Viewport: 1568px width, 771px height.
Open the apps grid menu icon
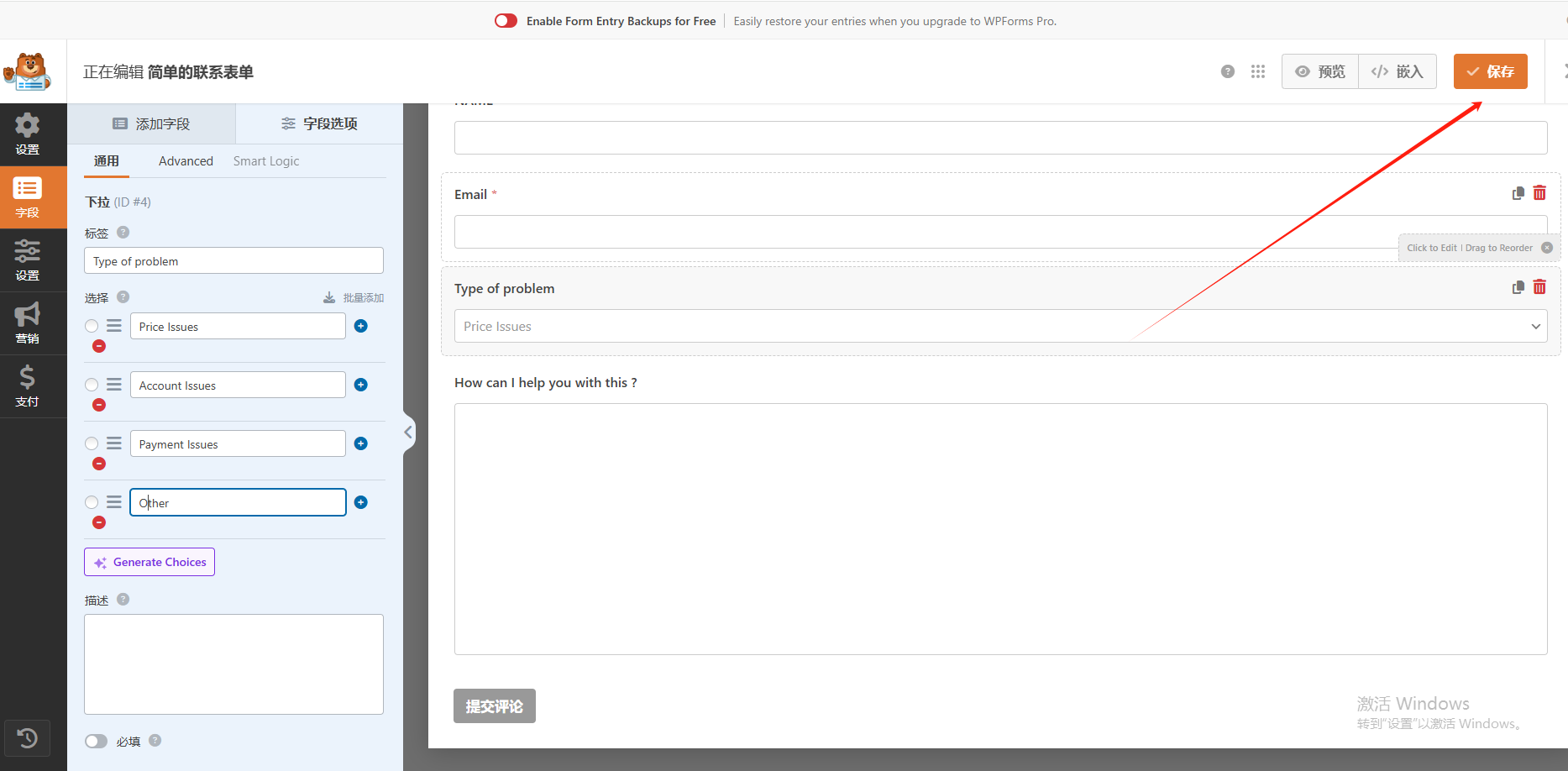(1257, 71)
